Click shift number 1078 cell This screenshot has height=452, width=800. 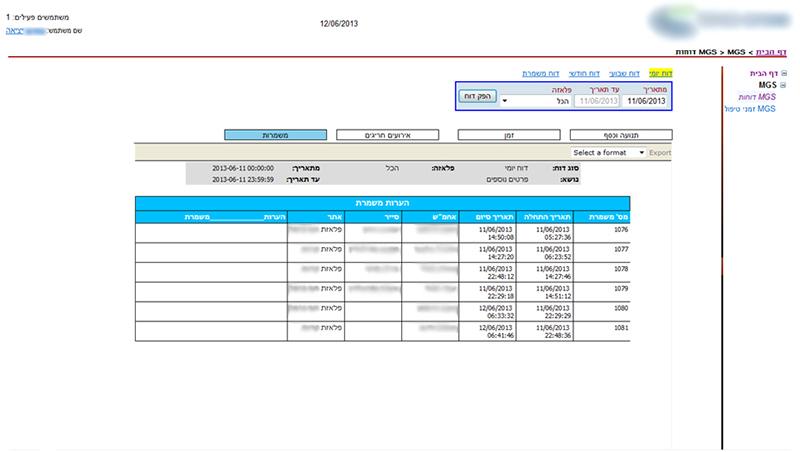pos(602,272)
